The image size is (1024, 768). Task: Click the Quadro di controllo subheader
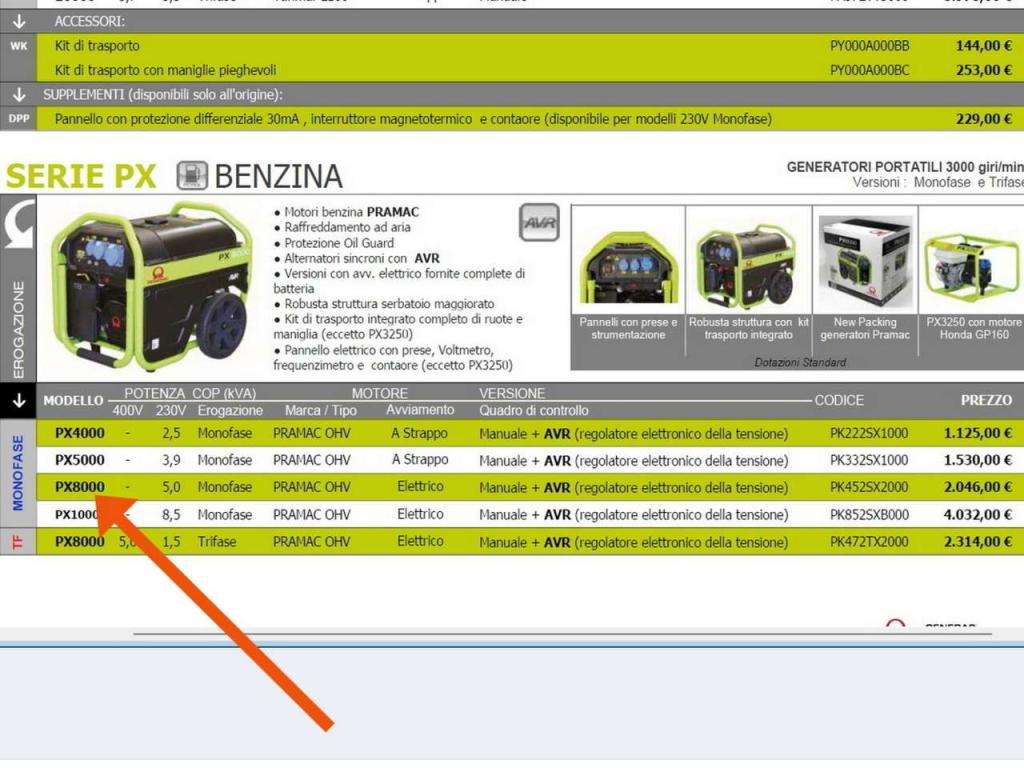point(534,410)
